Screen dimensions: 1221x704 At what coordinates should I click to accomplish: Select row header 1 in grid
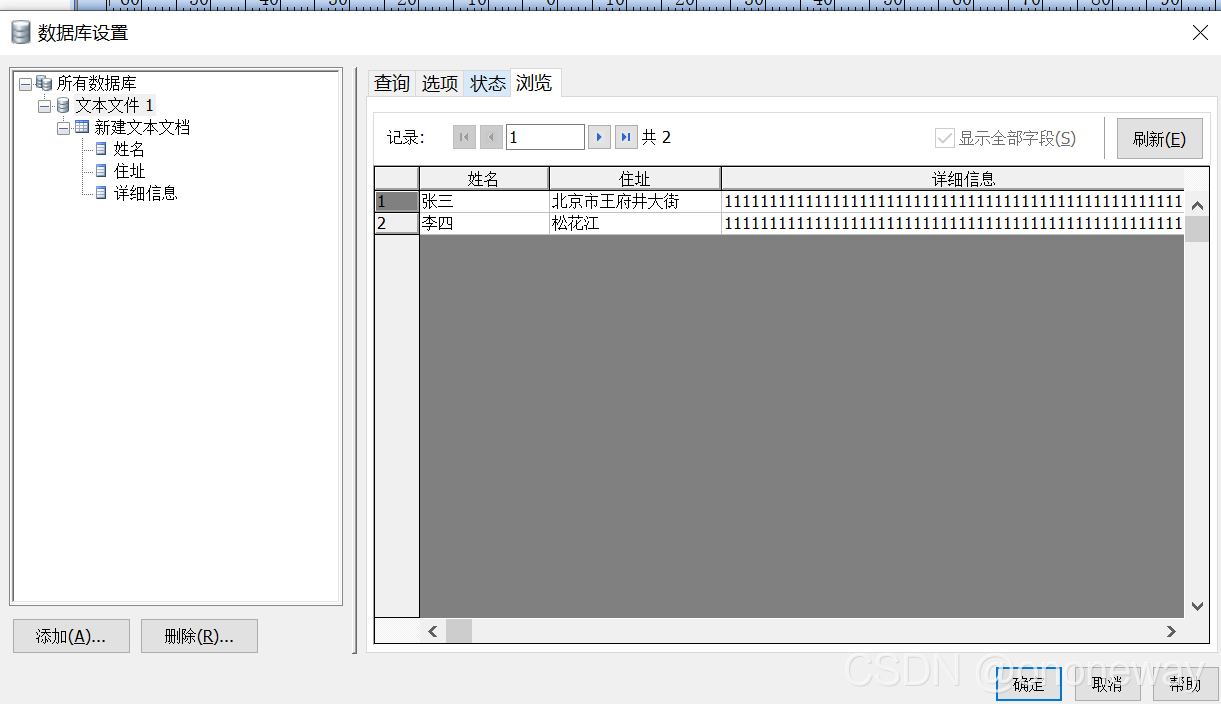coord(397,202)
